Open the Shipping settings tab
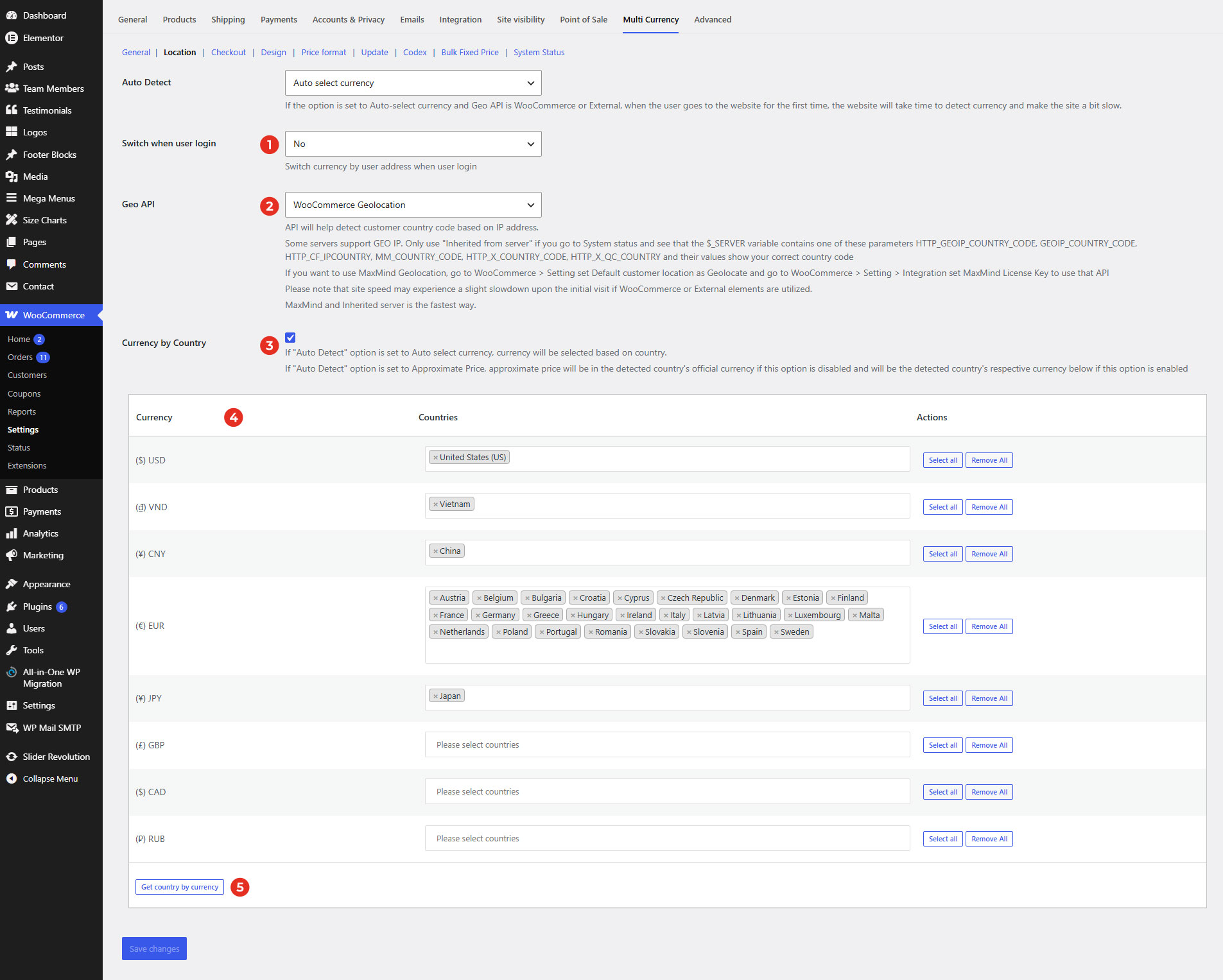 tap(228, 19)
